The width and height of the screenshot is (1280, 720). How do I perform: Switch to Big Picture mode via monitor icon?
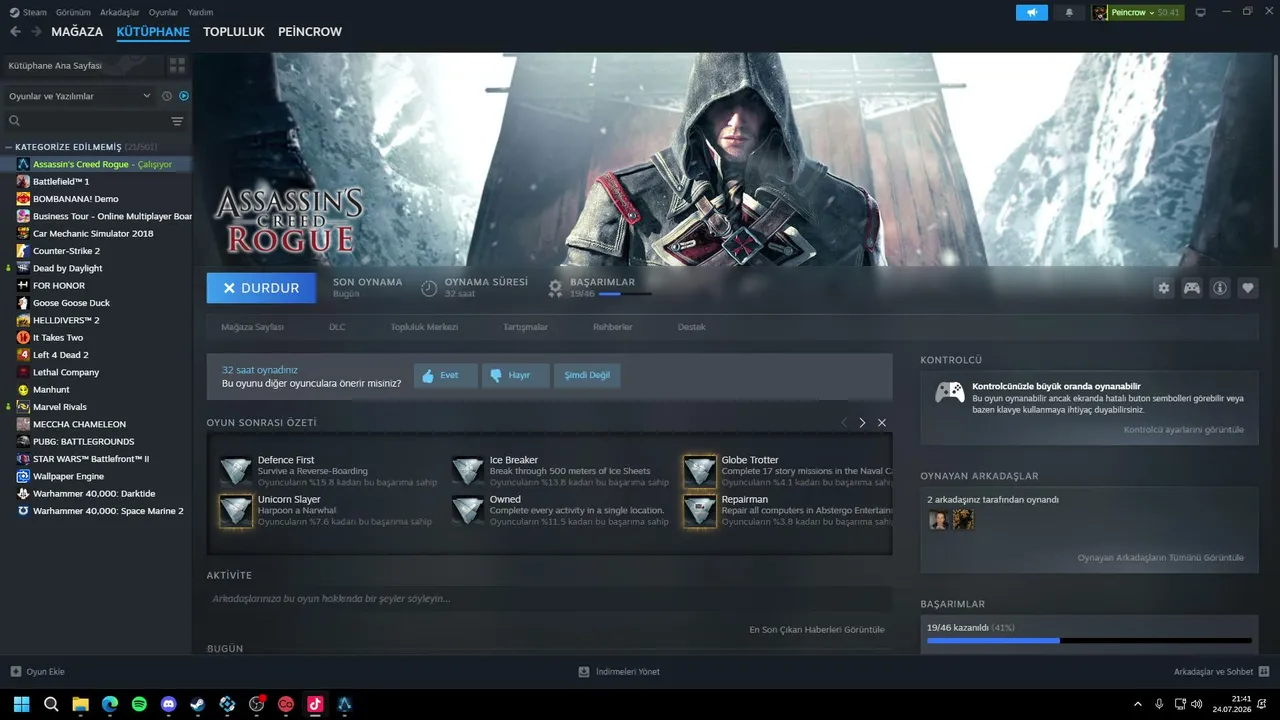coord(1200,12)
